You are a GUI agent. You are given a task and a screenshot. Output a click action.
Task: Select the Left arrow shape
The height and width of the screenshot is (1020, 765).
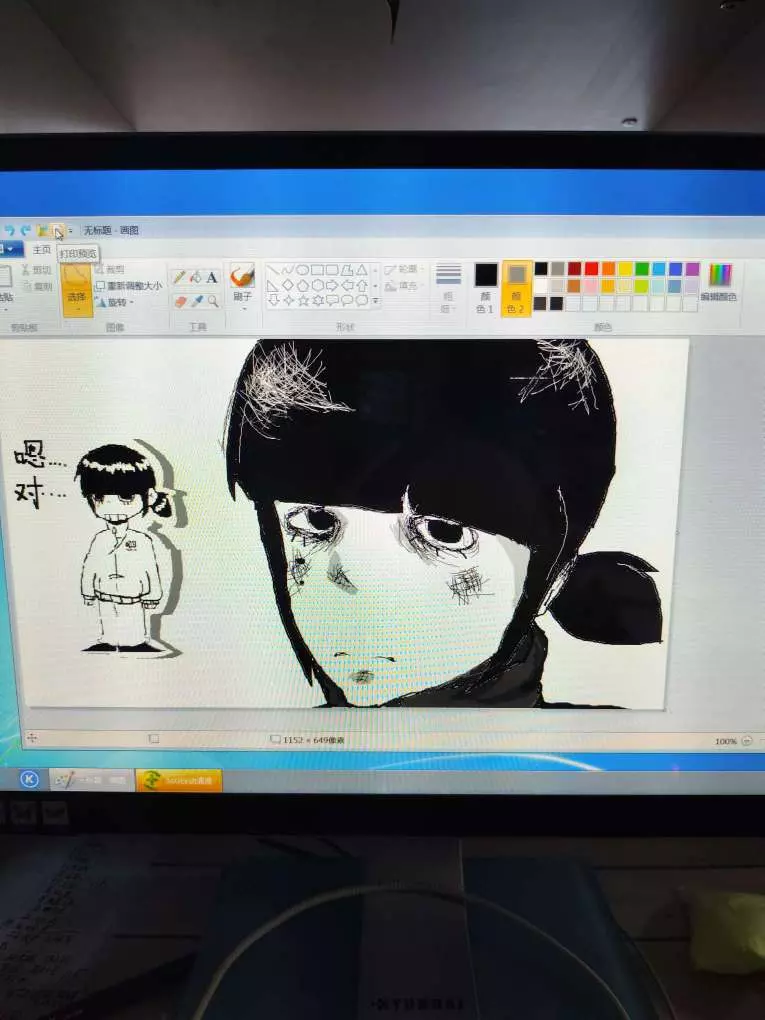click(347, 285)
